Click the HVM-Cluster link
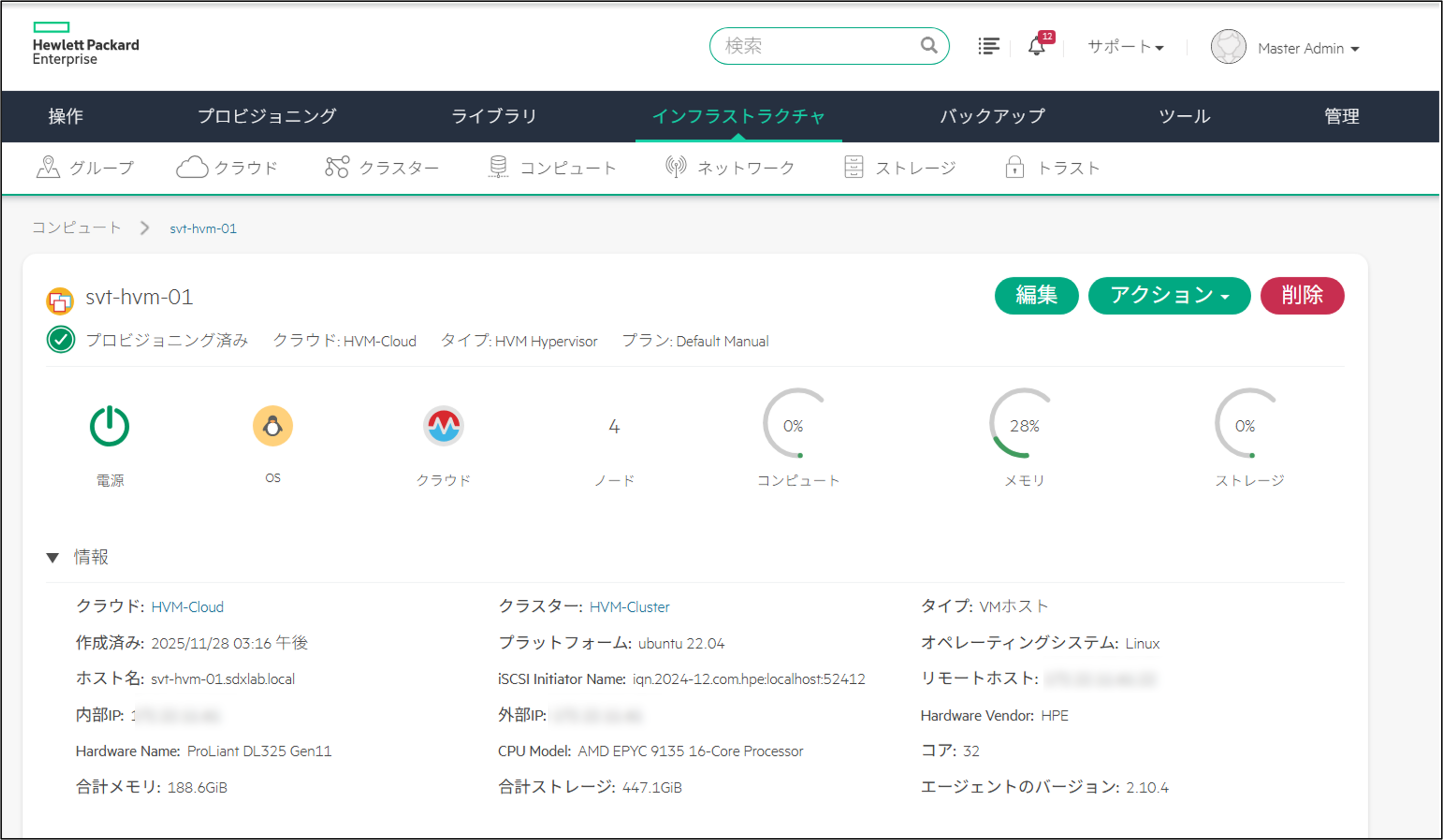 630,607
